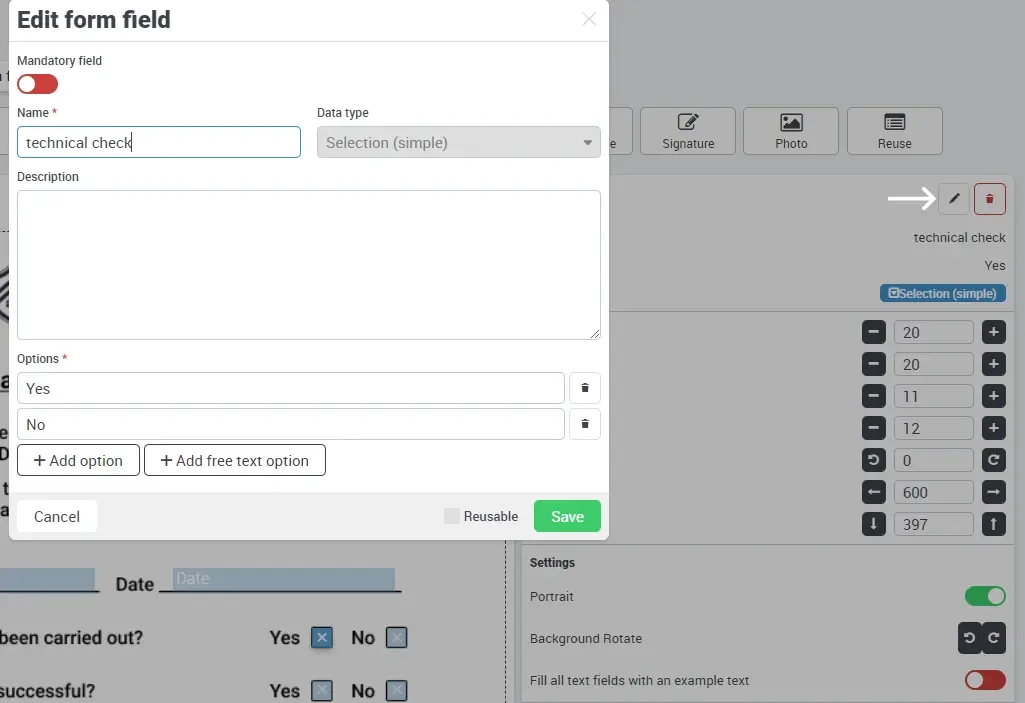Enable fill text fields with example text

tap(984, 680)
